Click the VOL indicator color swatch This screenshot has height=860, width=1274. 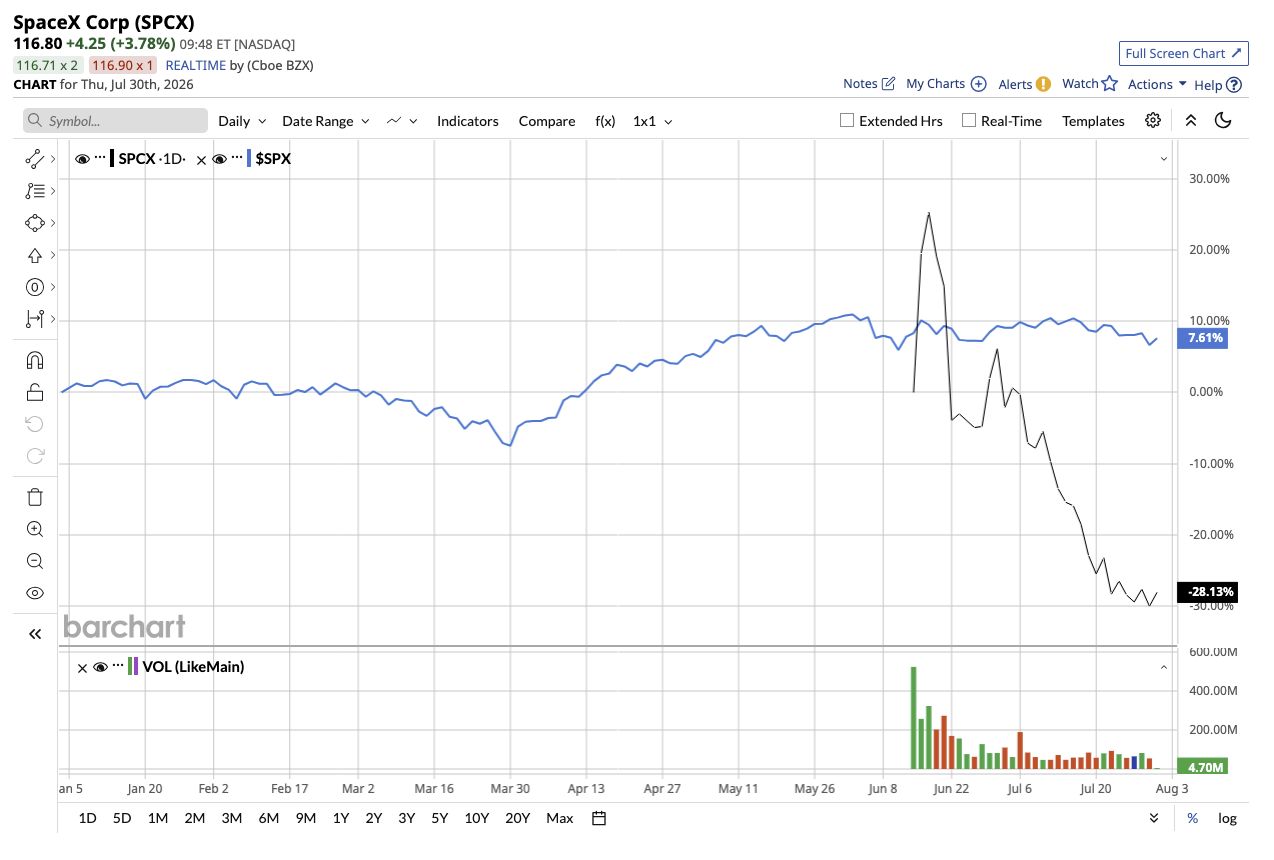click(x=133, y=667)
